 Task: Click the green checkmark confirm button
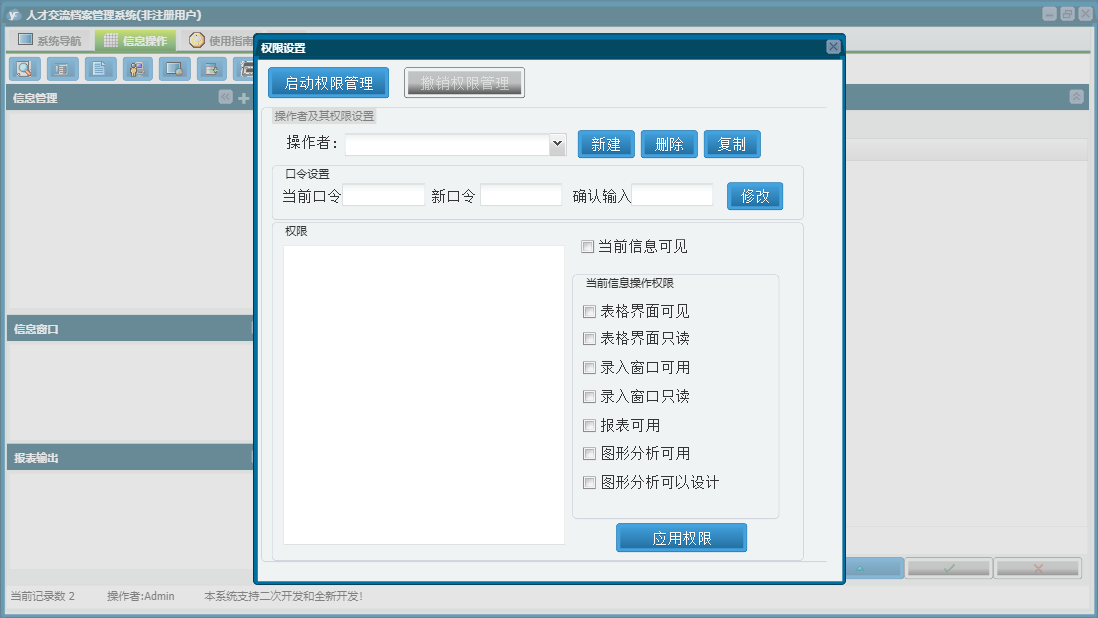948,568
